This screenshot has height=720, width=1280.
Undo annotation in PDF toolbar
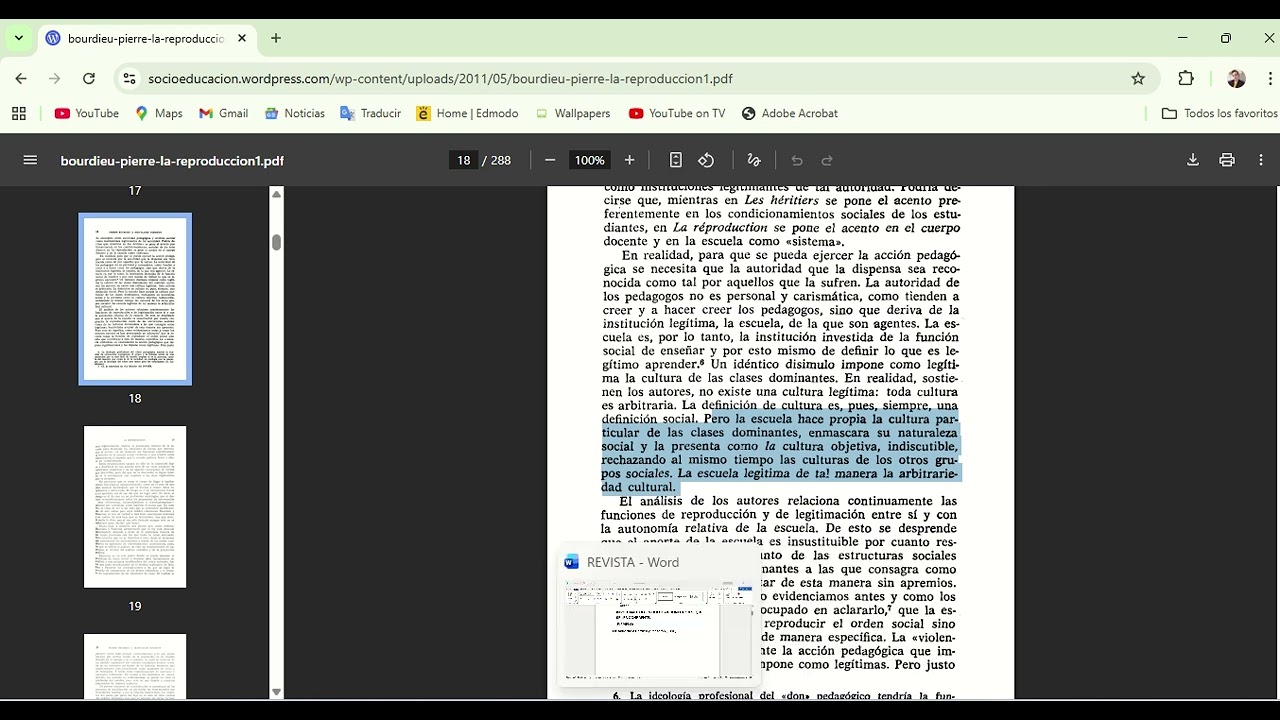[x=797, y=160]
